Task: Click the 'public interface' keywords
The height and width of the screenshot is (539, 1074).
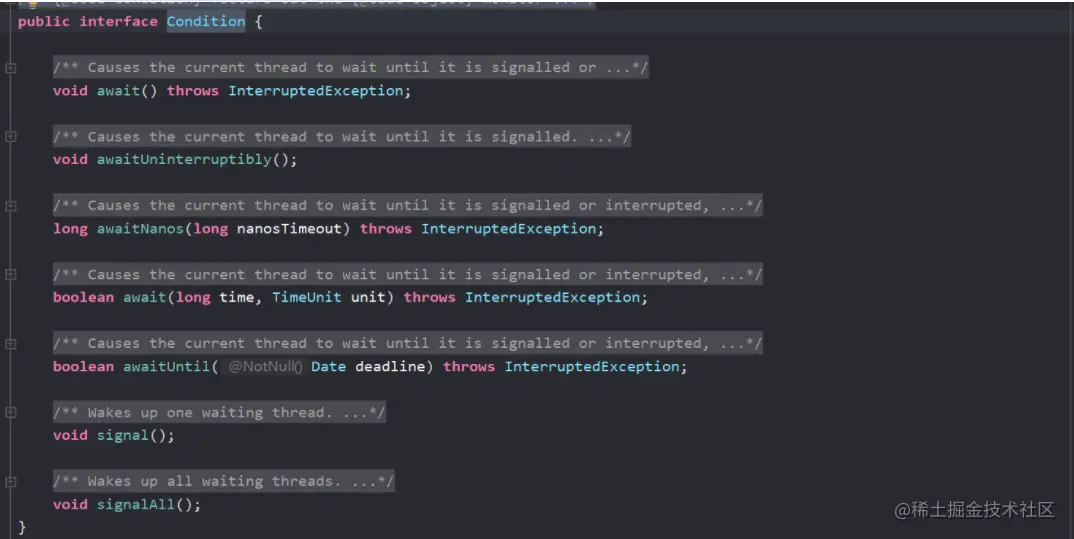Action: (x=88, y=21)
